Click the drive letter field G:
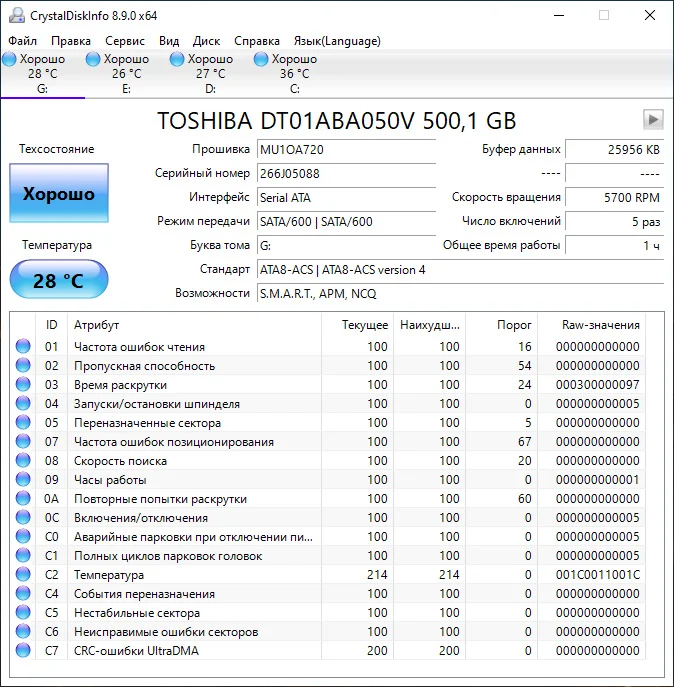The height and width of the screenshot is (687, 674). coord(346,245)
